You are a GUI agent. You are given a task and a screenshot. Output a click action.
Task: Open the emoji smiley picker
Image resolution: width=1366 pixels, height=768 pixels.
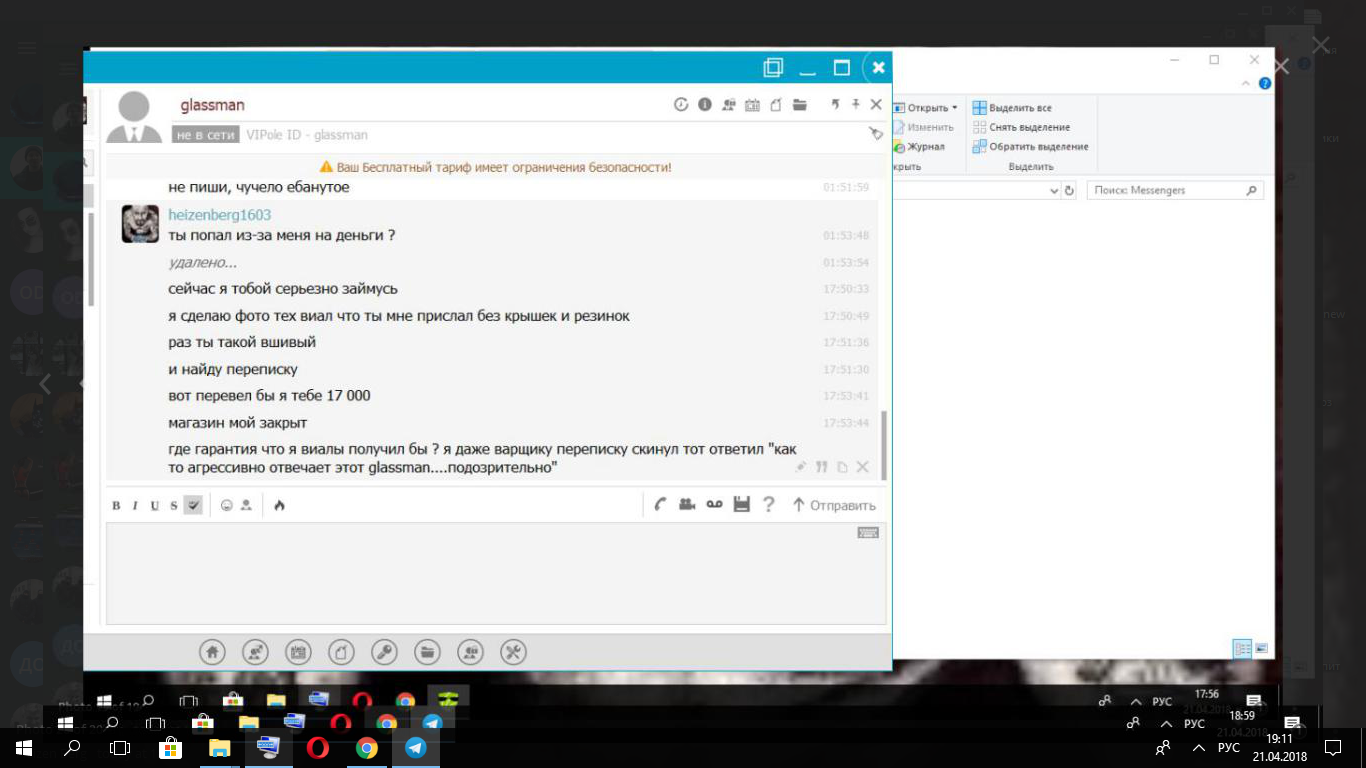(x=227, y=506)
